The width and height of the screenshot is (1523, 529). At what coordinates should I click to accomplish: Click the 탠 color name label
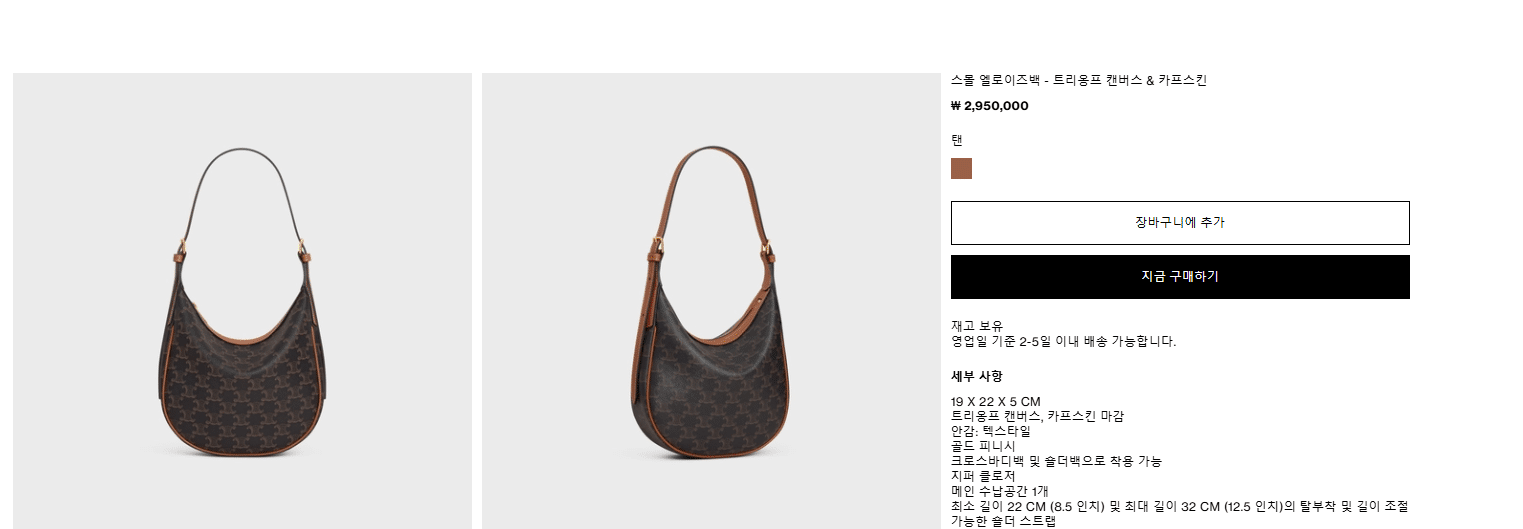(957, 140)
